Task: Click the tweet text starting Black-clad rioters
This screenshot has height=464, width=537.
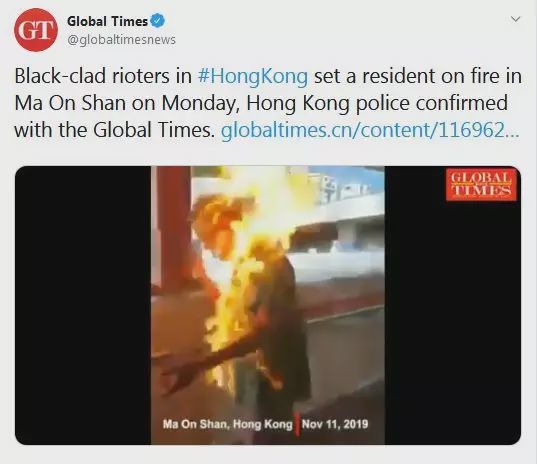Action: tap(267, 103)
